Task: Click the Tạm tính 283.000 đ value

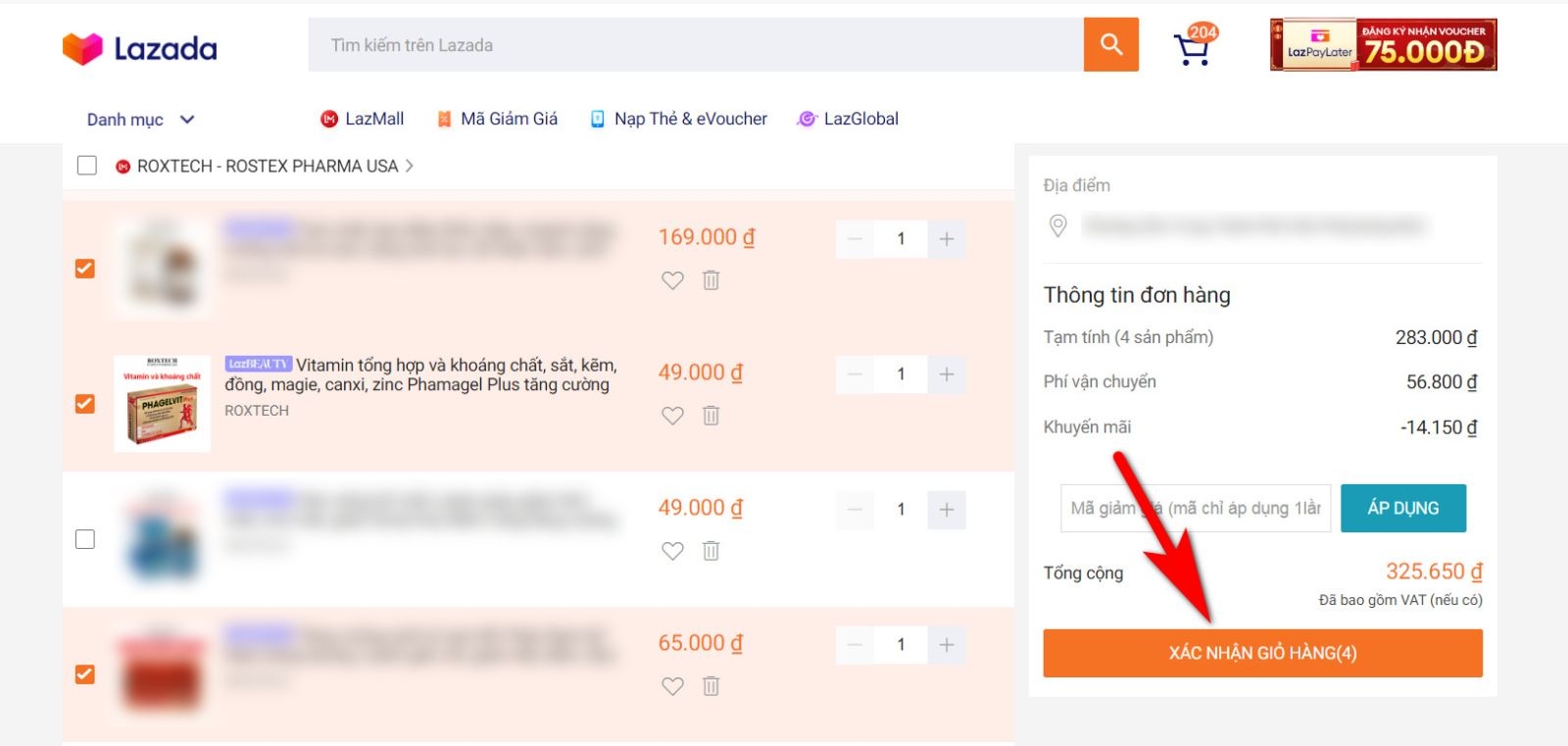Action: click(x=1437, y=337)
